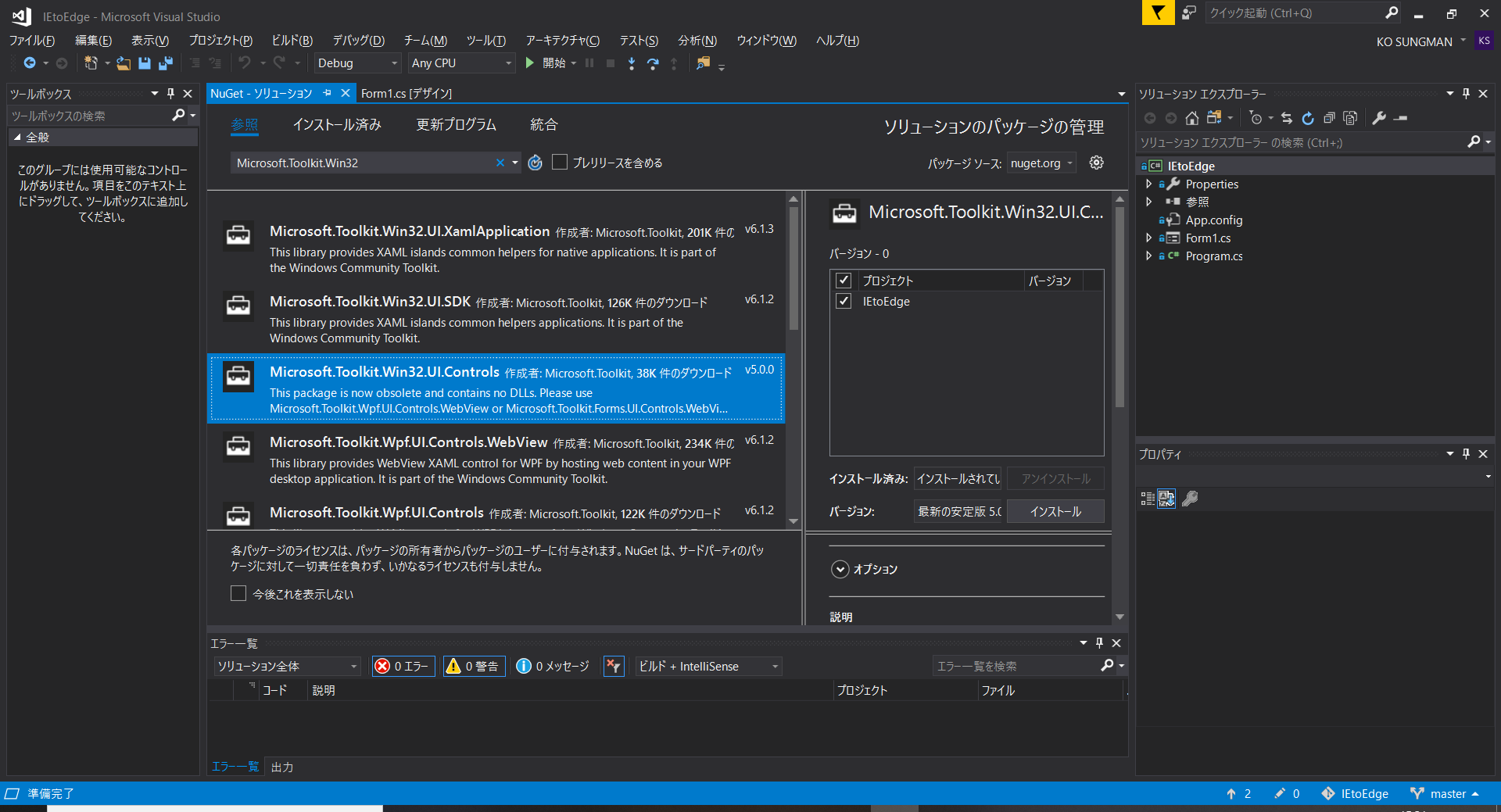Click pending changes filter clock icon
1501x812 pixels.
(1256, 118)
